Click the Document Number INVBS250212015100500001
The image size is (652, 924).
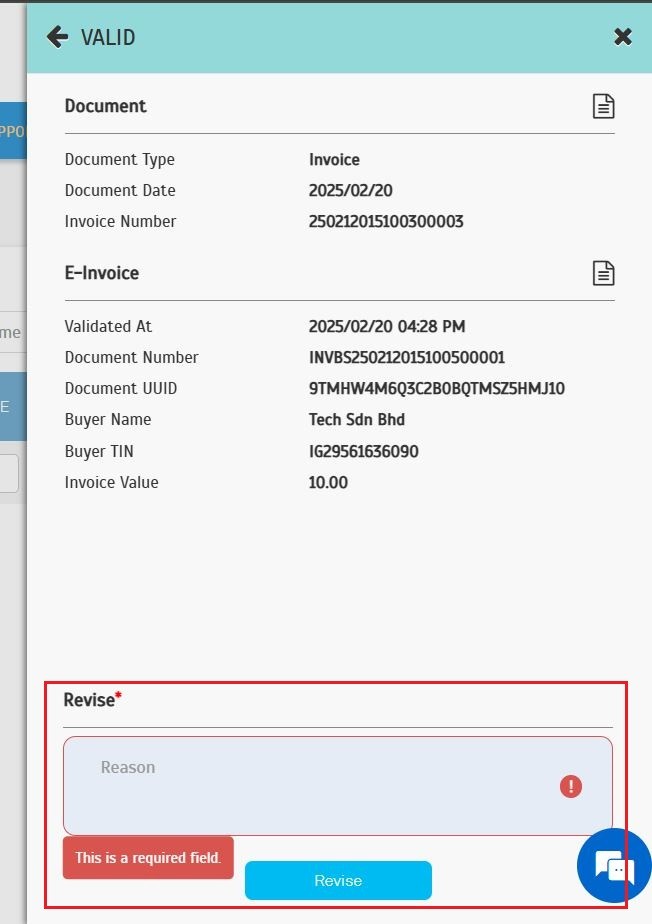pyautogui.click(x=406, y=358)
